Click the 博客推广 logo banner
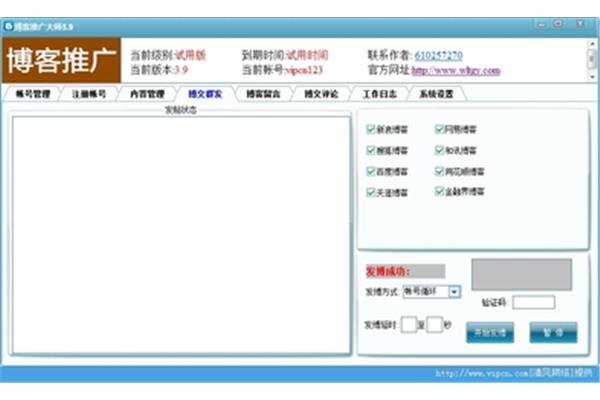The height and width of the screenshot is (400, 600). point(62,60)
